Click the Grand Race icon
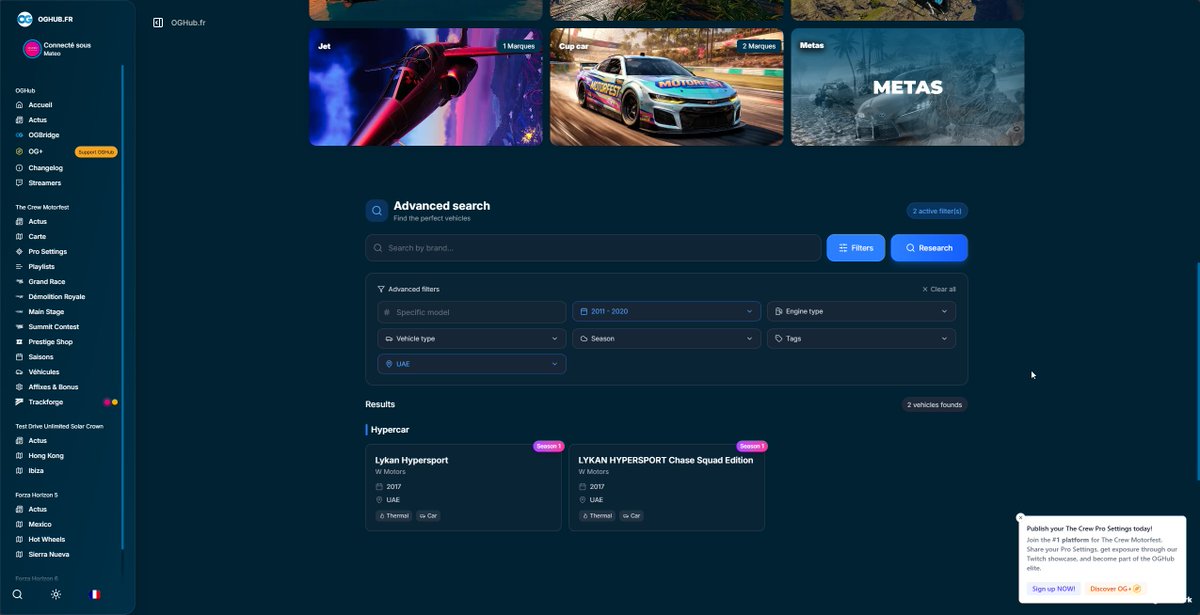Viewport: 1200px width, 615px height. click(x=19, y=282)
